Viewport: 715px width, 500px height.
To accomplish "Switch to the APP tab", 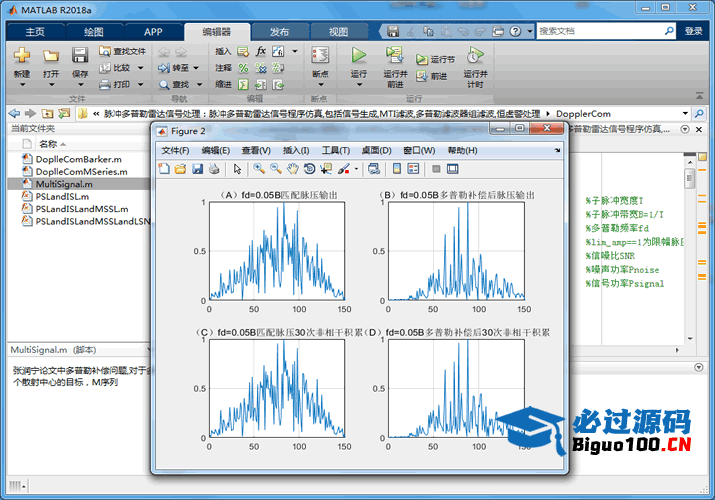I will (x=153, y=32).
